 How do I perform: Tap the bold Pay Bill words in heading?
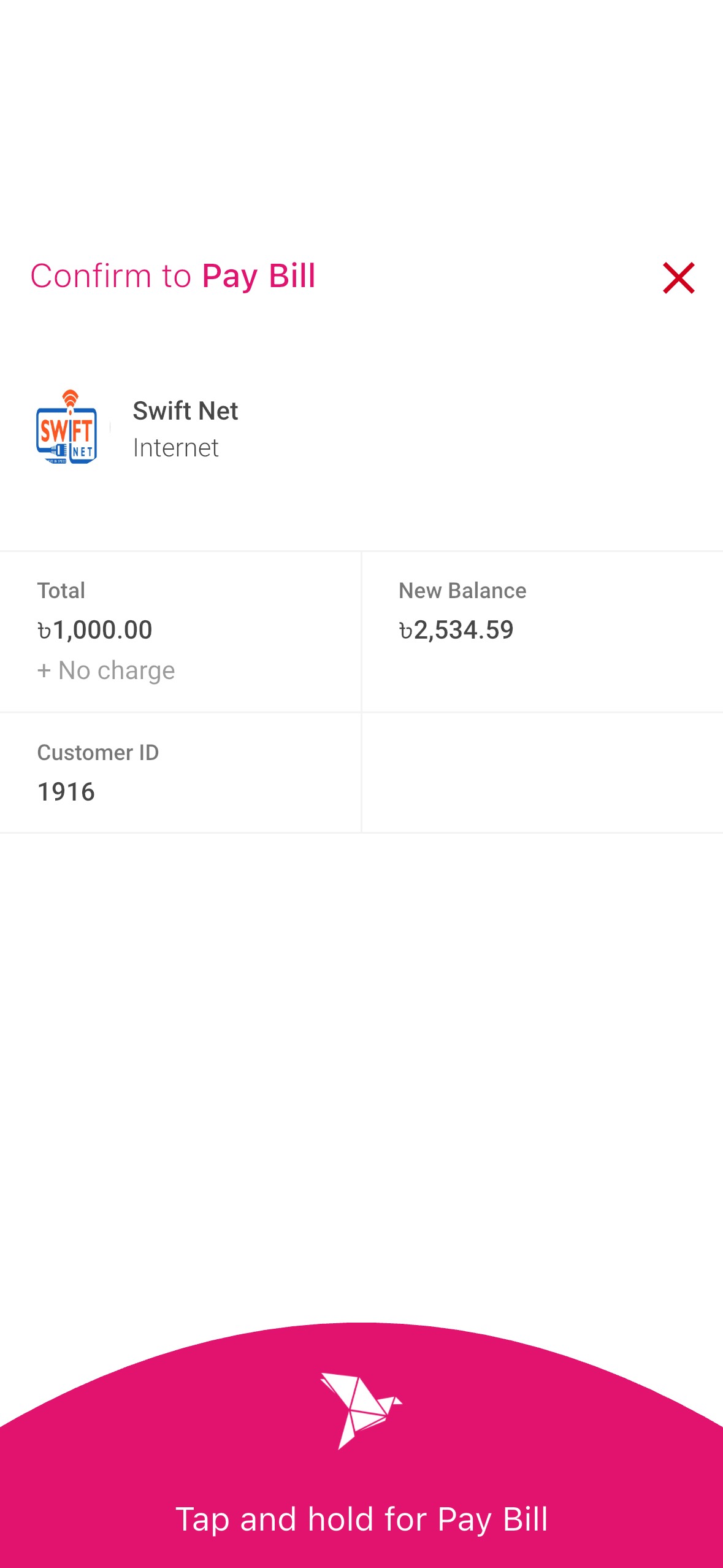click(x=258, y=276)
